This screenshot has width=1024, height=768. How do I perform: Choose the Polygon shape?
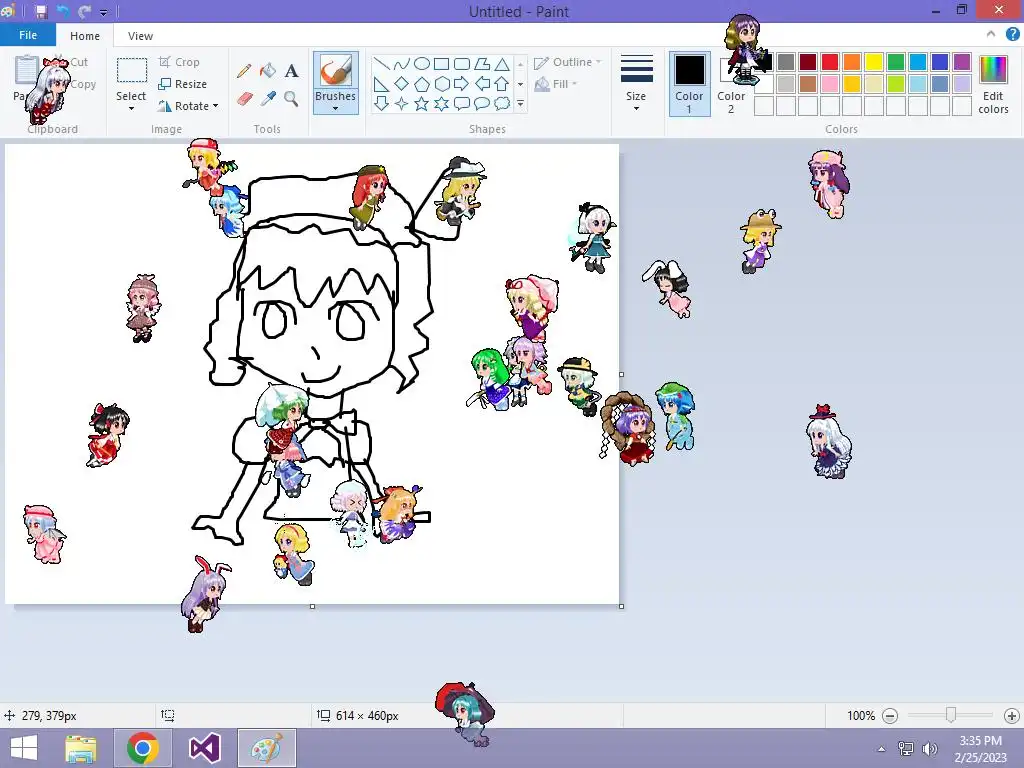click(x=482, y=64)
